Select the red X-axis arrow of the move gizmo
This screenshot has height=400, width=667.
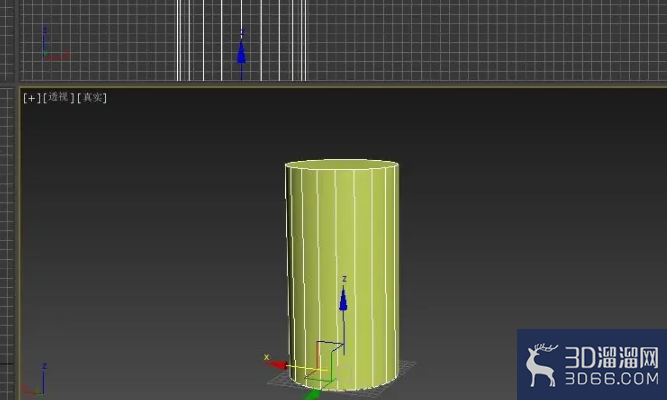tap(278, 365)
